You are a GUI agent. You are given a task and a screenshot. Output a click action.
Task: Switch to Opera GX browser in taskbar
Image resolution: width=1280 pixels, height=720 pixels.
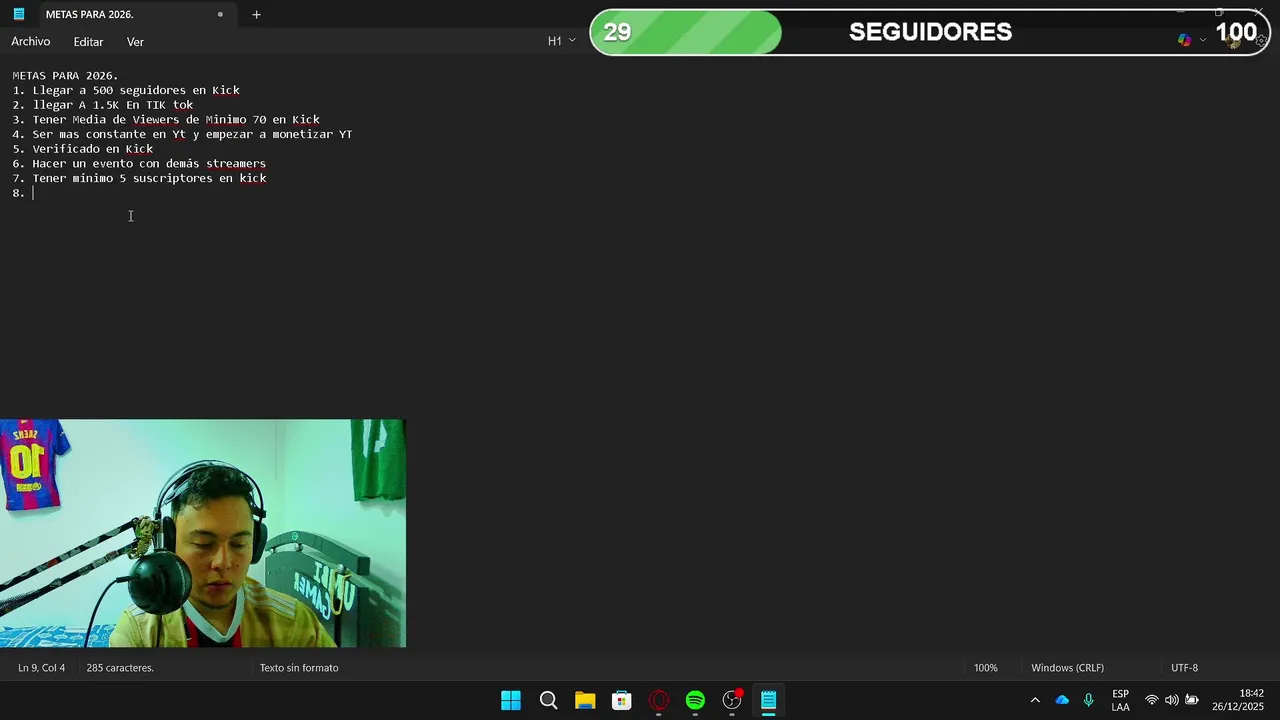coord(658,700)
